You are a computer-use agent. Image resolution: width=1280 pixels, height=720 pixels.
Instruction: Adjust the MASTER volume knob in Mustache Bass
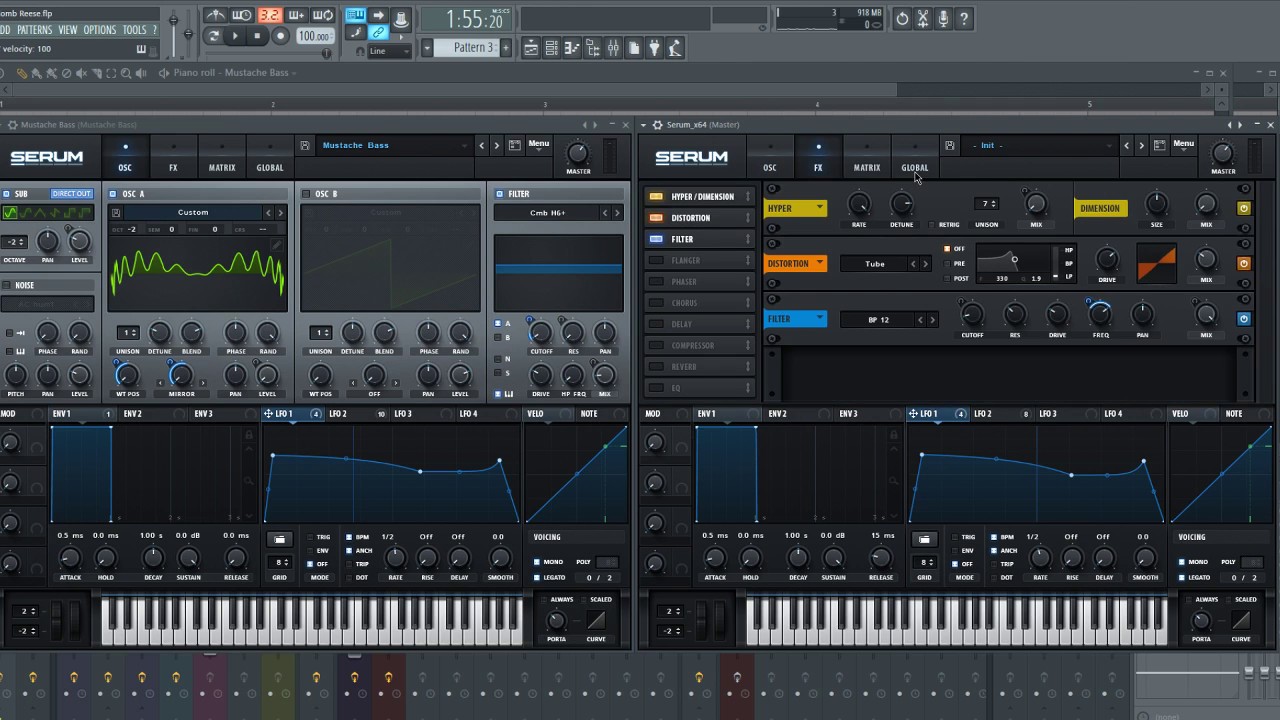tap(578, 153)
